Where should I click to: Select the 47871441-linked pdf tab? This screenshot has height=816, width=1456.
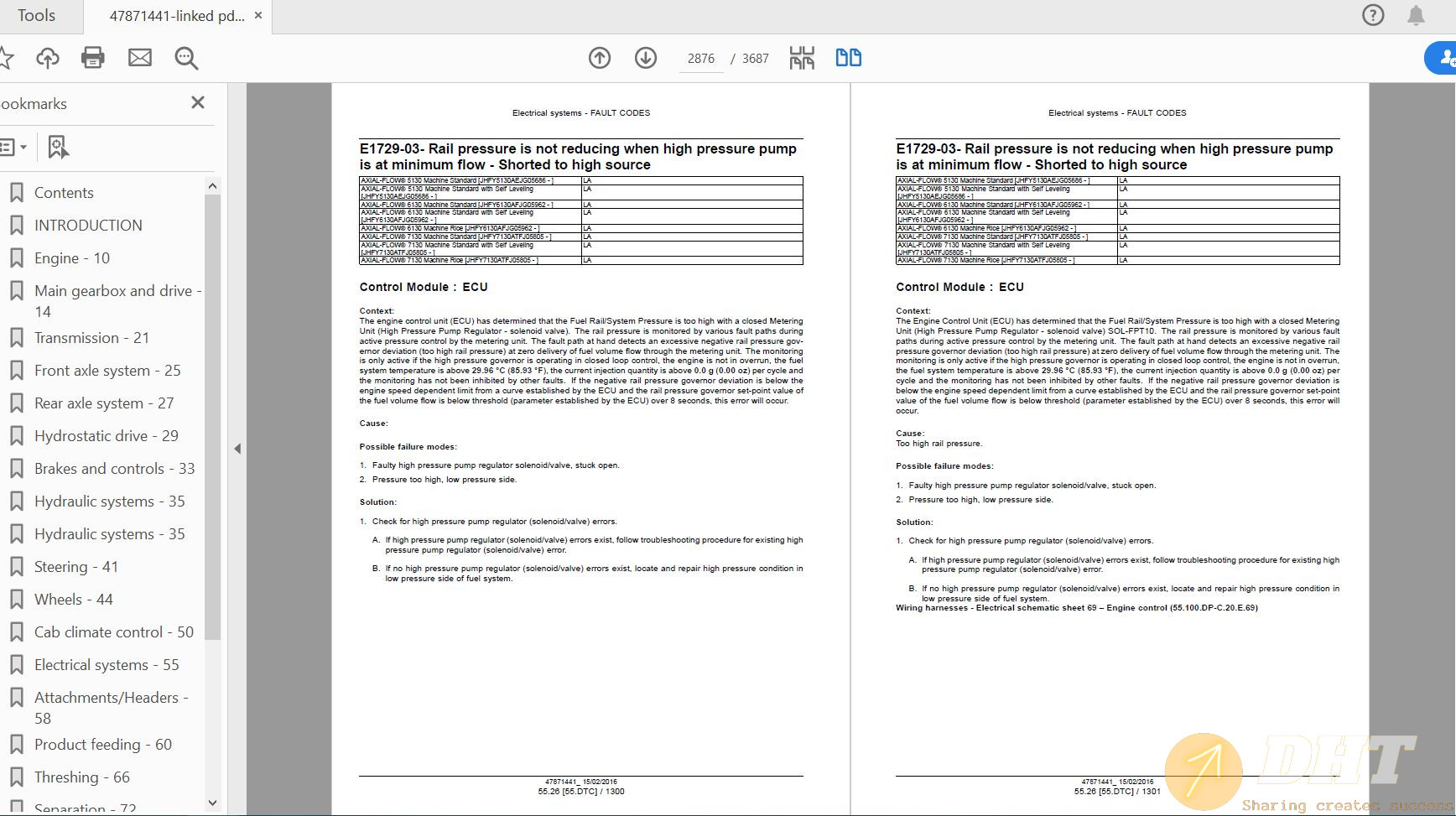click(x=176, y=16)
